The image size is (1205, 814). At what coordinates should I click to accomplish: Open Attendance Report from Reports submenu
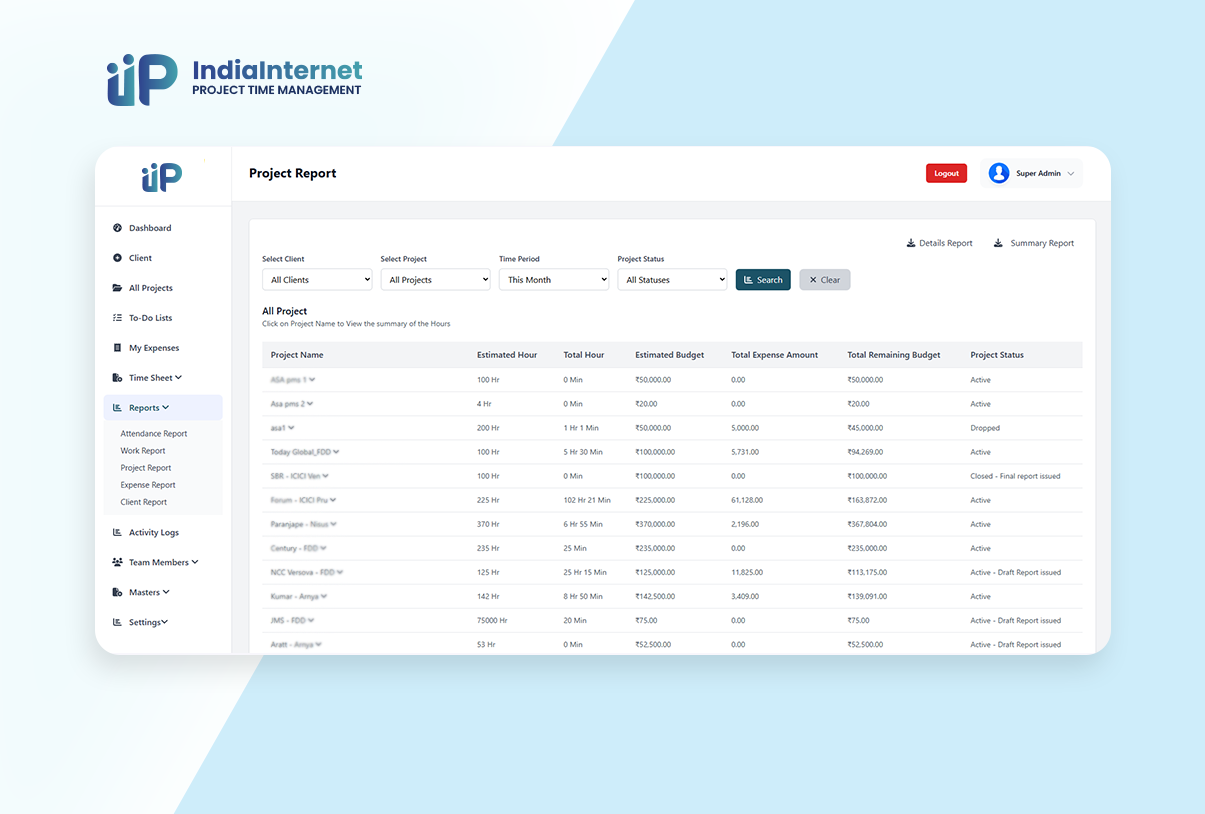pos(154,434)
